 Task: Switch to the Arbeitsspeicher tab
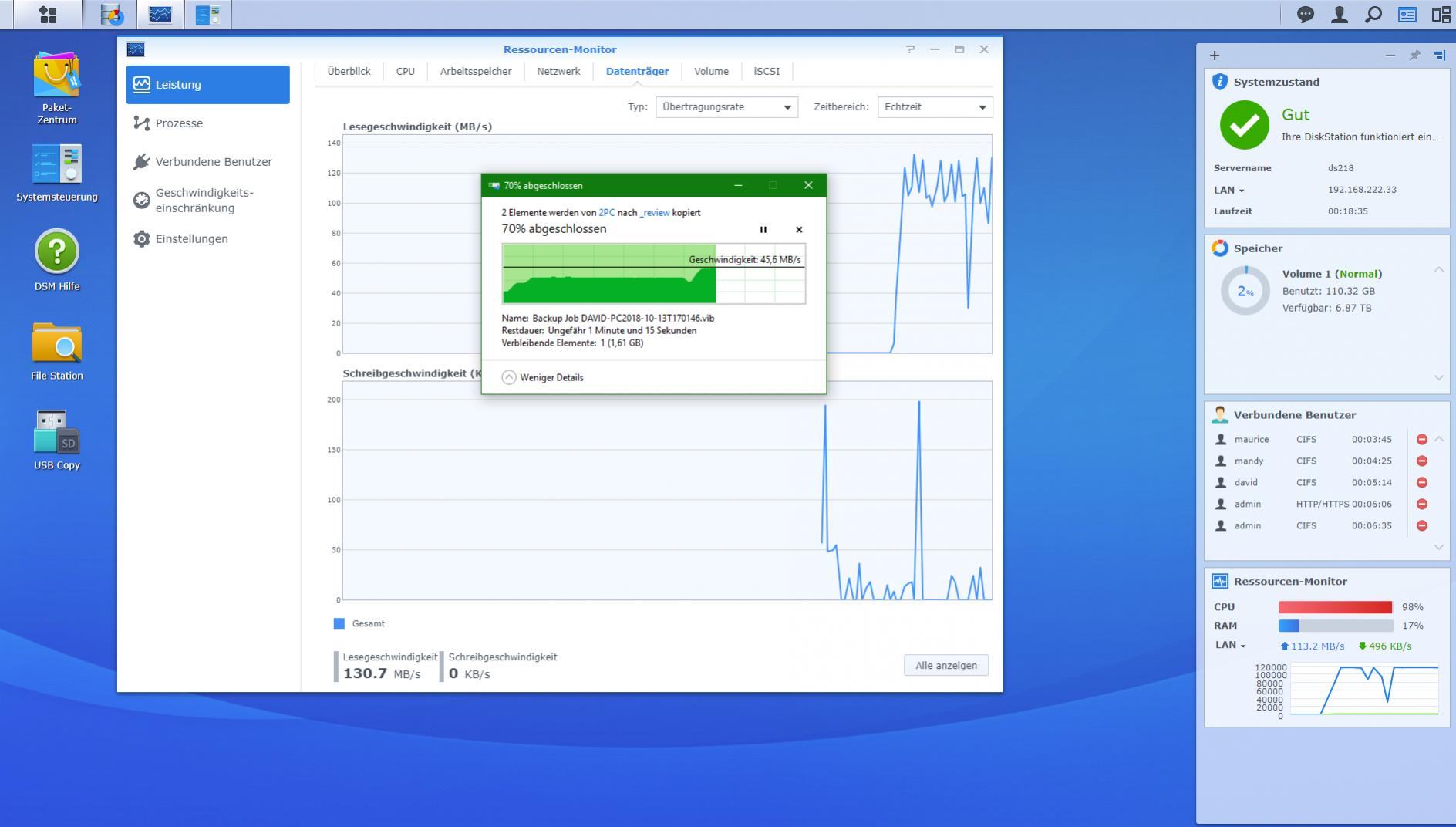(x=476, y=71)
